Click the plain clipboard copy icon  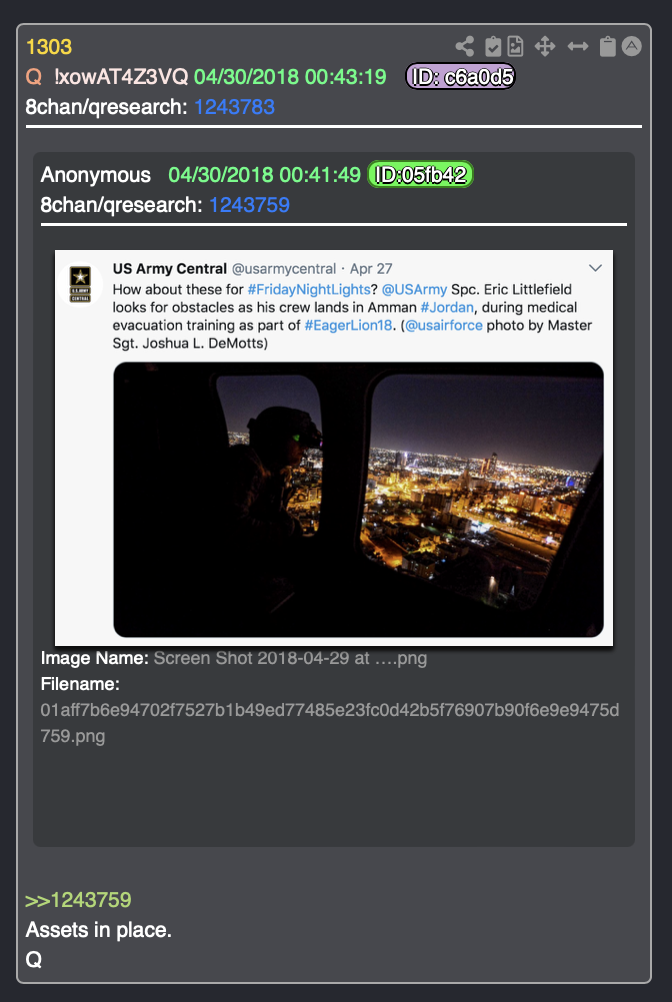607,47
